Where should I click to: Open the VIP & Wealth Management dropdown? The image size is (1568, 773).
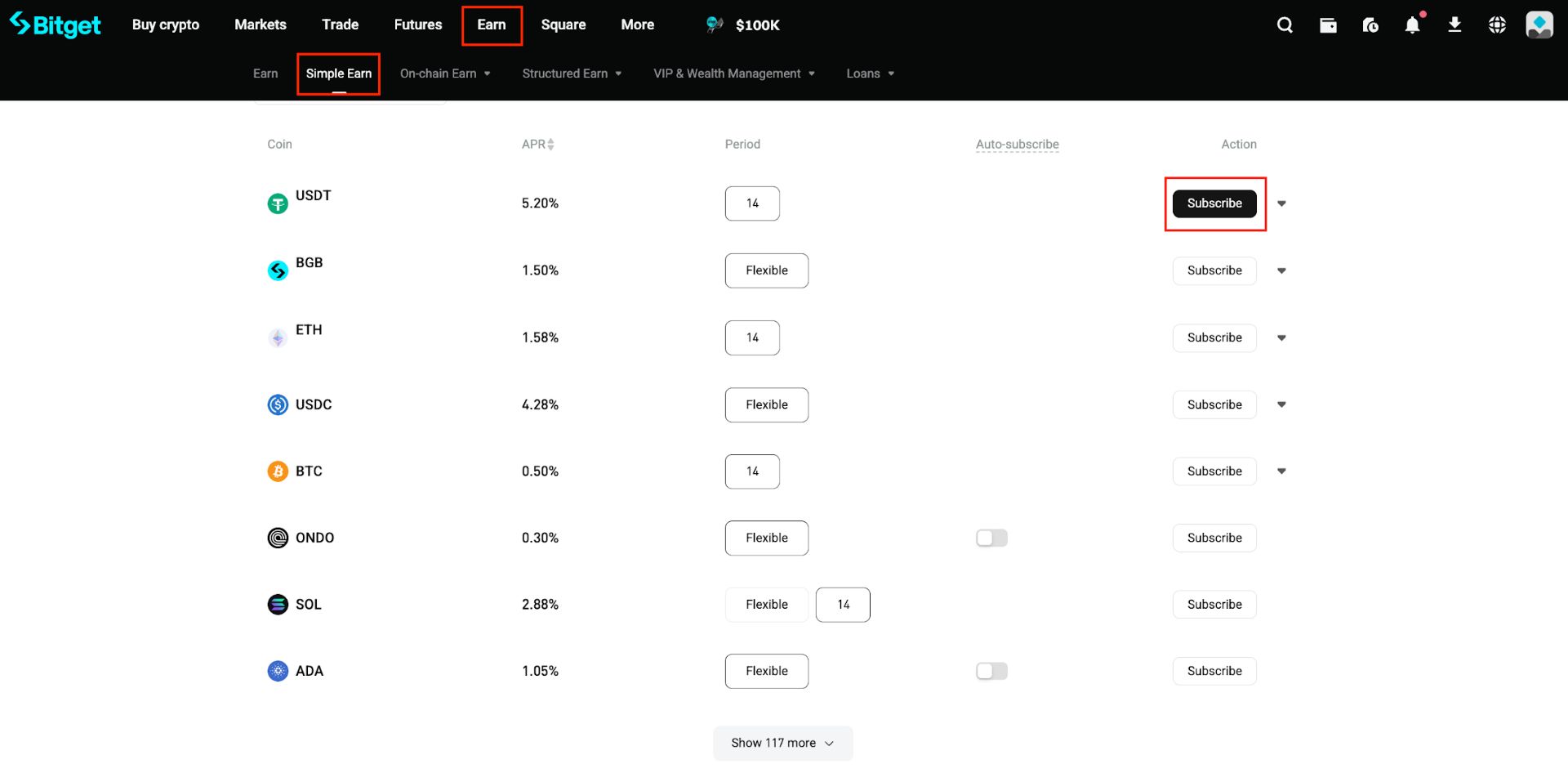(x=734, y=74)
